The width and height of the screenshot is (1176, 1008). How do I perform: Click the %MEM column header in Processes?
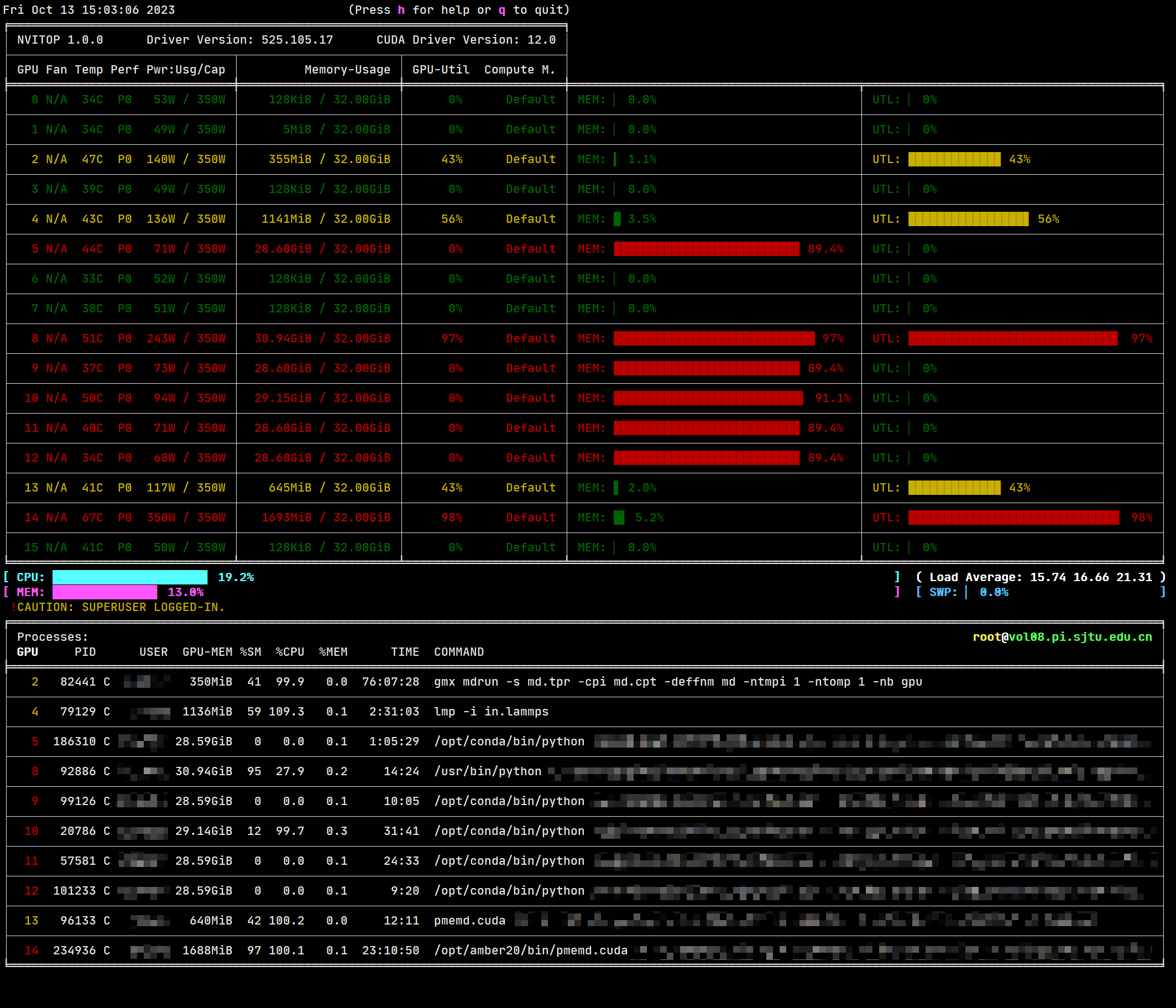click(x=333, y=652)
